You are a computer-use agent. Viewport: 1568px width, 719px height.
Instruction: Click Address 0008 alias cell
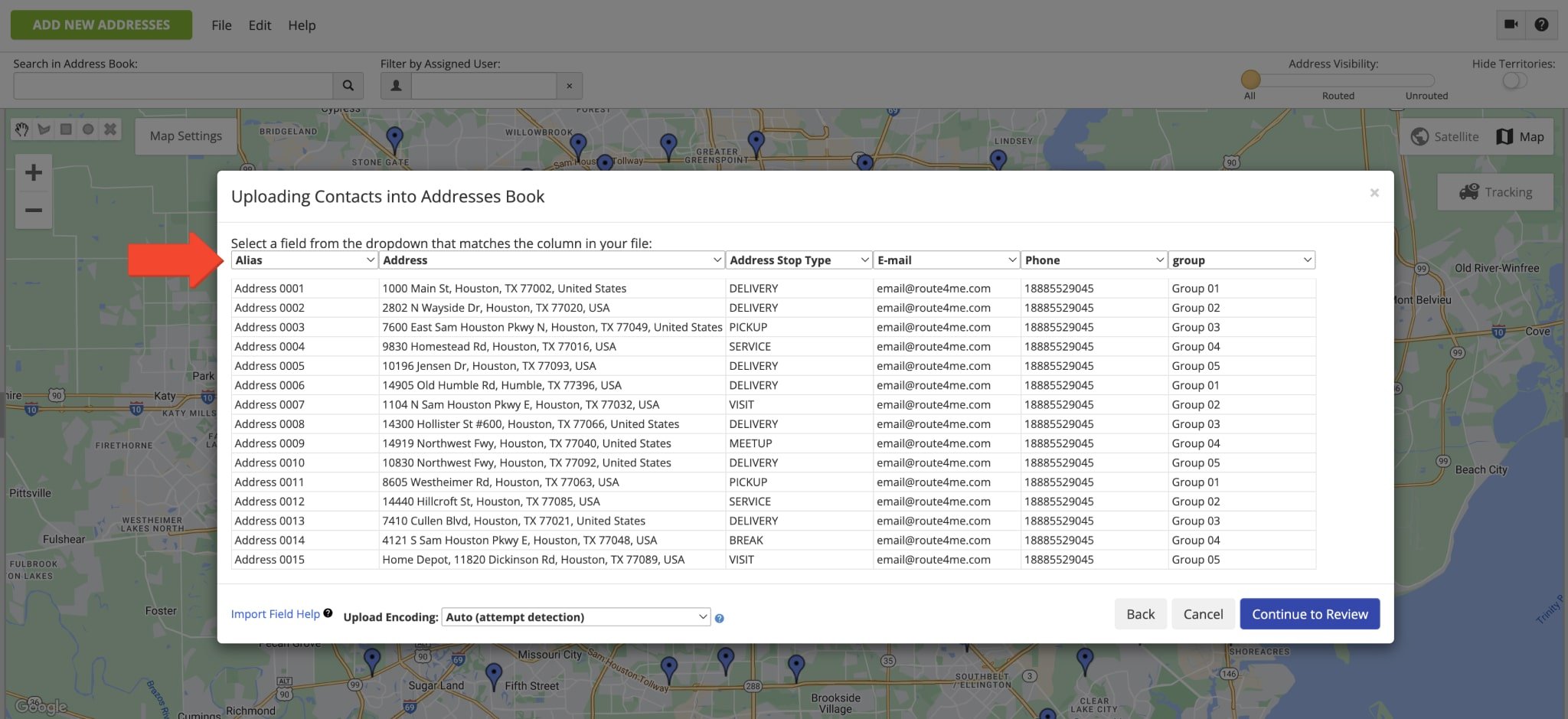(x=305, y=424)
